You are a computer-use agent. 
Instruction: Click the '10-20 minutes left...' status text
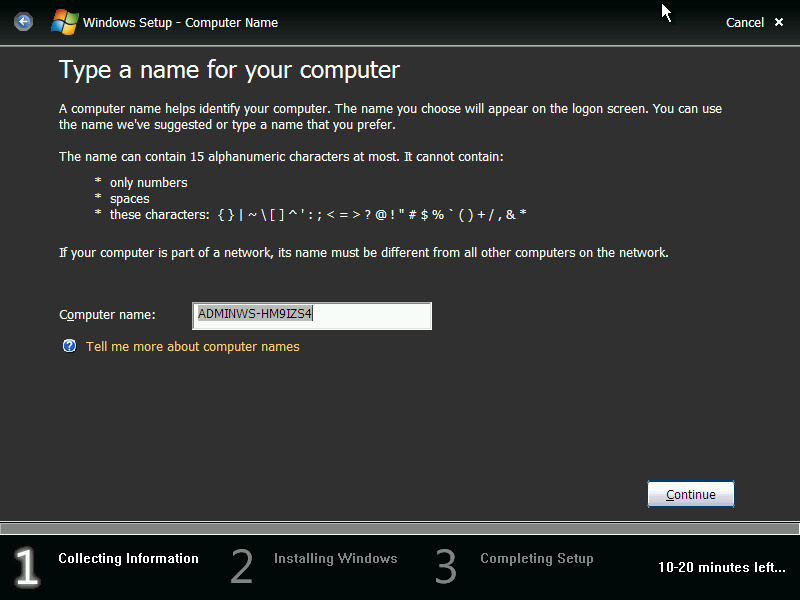pyautogui.click(x=721, y=567)
